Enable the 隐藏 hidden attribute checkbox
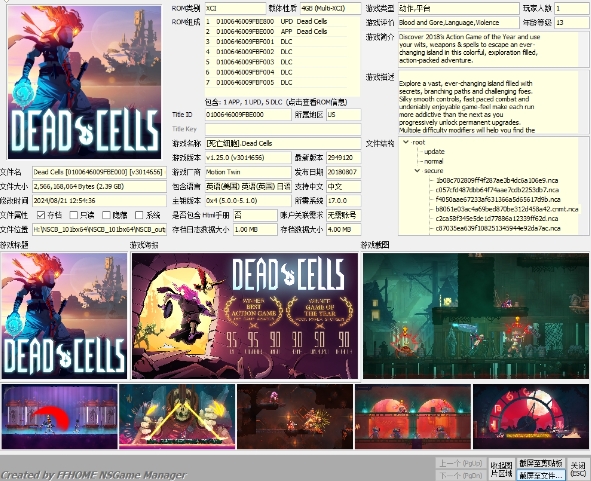The height and width of the screenshot is (481, 591). (106, 215)
